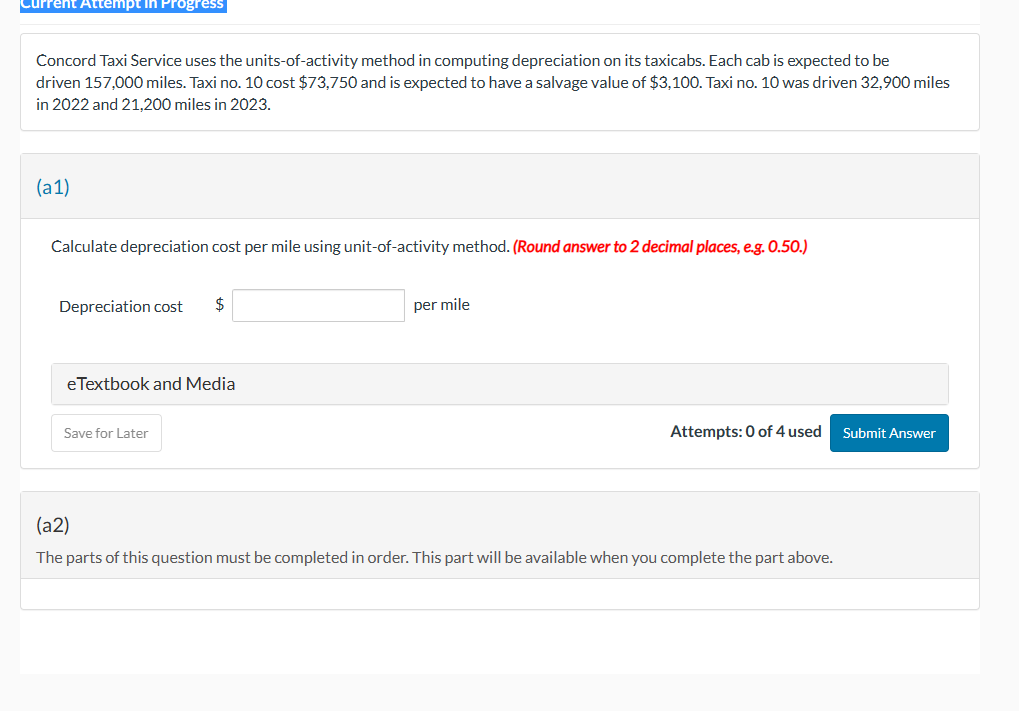Click the blank panel below the (a2) section
The width and height of the screenshot is (1019, 711).
tap(499, 593)
